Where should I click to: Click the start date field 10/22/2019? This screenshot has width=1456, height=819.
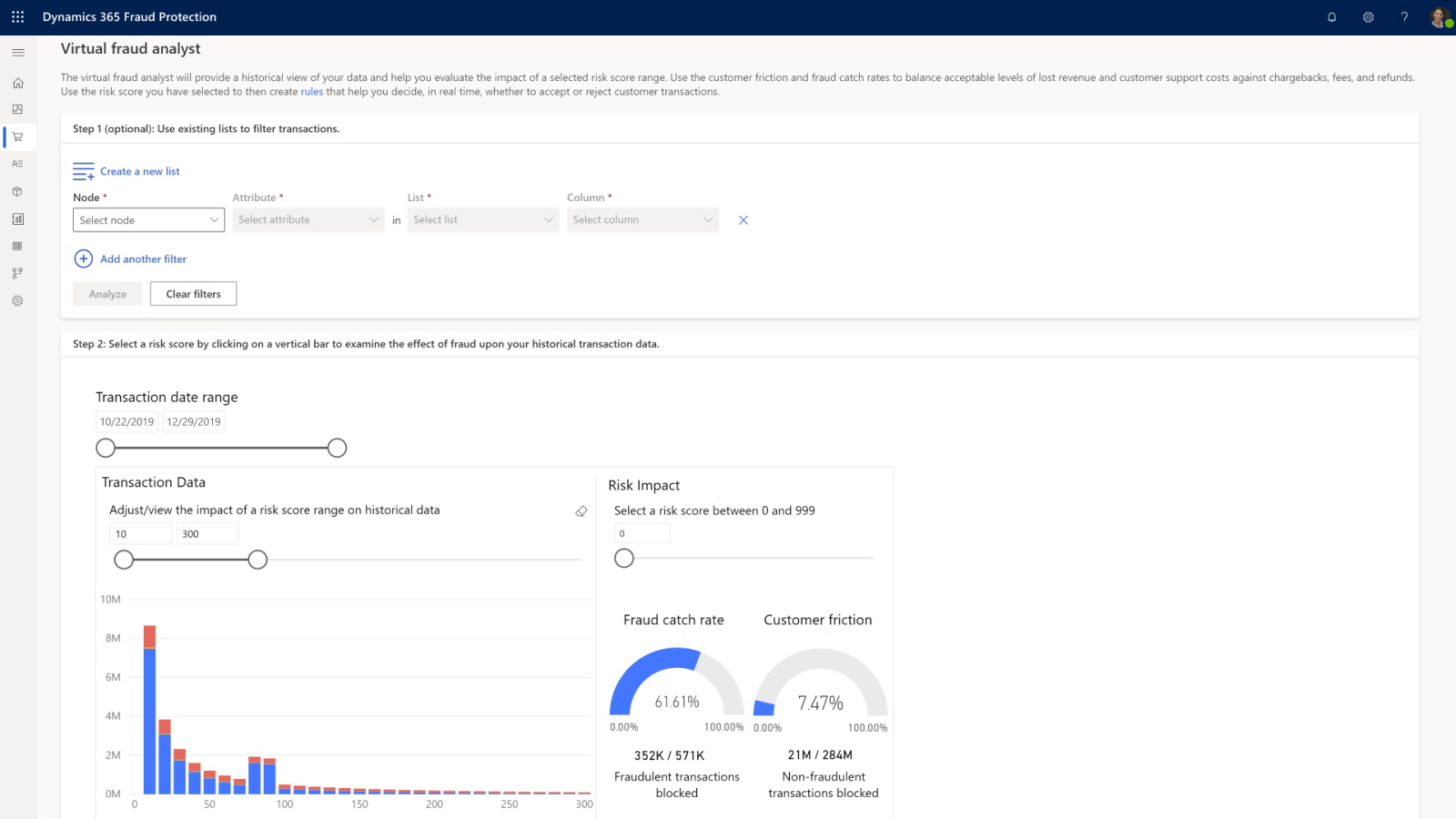pyautogui.click(x=127, y=422)
